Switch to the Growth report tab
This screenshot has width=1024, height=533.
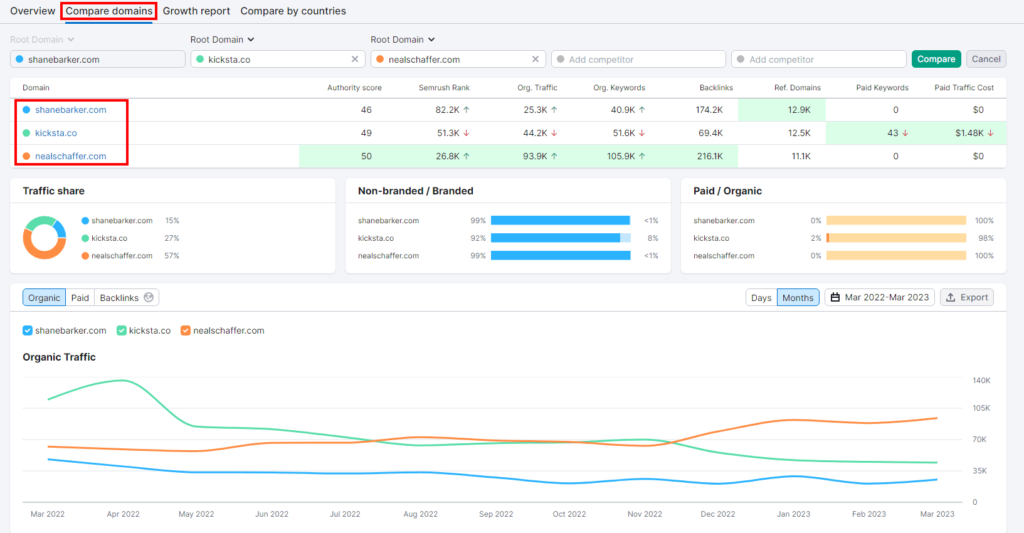click(x=196, y=11)
